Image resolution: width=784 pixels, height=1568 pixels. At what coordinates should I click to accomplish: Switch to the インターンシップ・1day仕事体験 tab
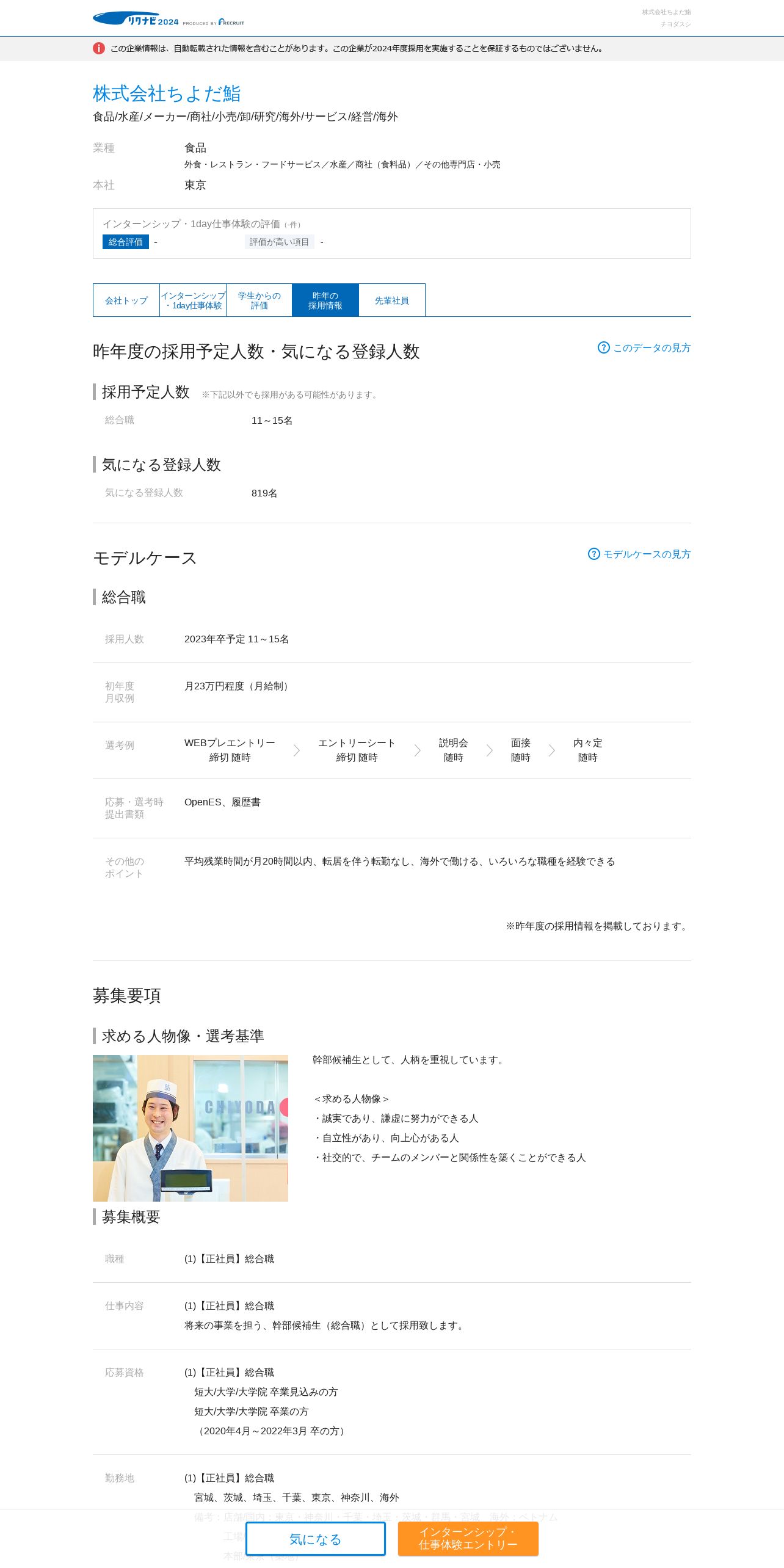click(x=193, y=300)
